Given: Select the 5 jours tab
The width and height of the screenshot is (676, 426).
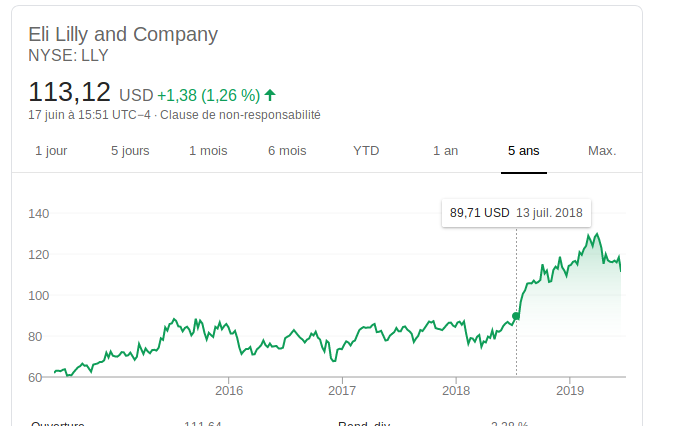Looking at the screenshot, I should tap(130, 151).
